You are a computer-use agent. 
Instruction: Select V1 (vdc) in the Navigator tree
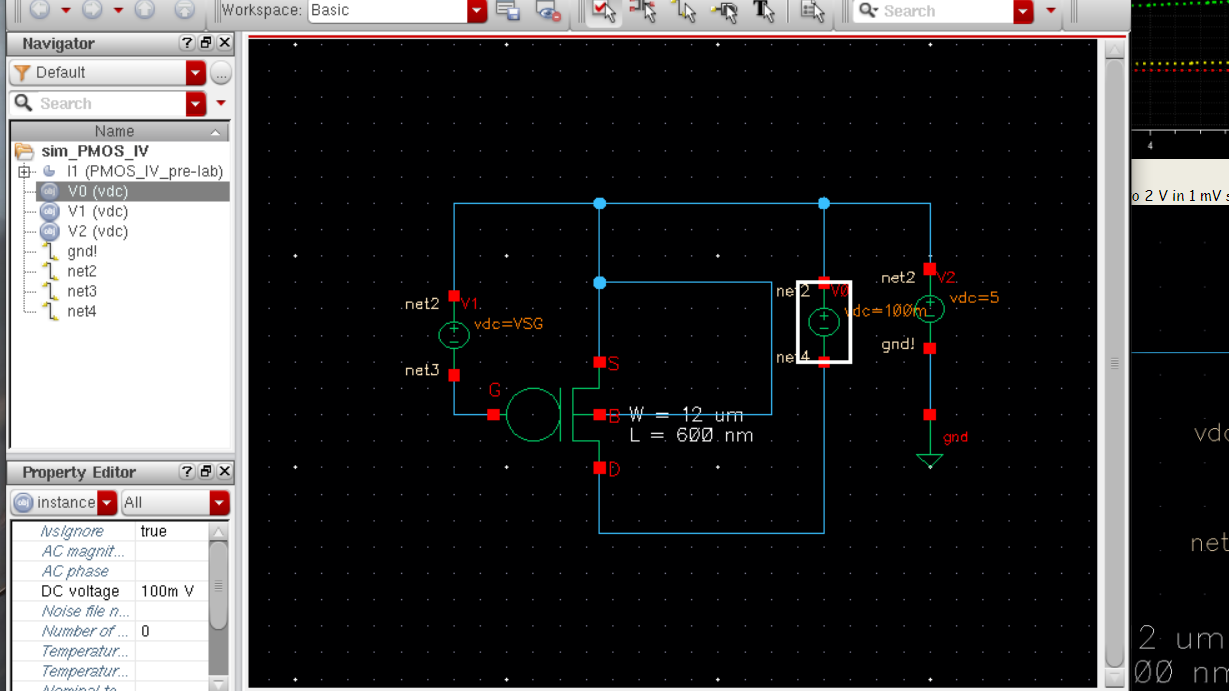pos(97,211)
